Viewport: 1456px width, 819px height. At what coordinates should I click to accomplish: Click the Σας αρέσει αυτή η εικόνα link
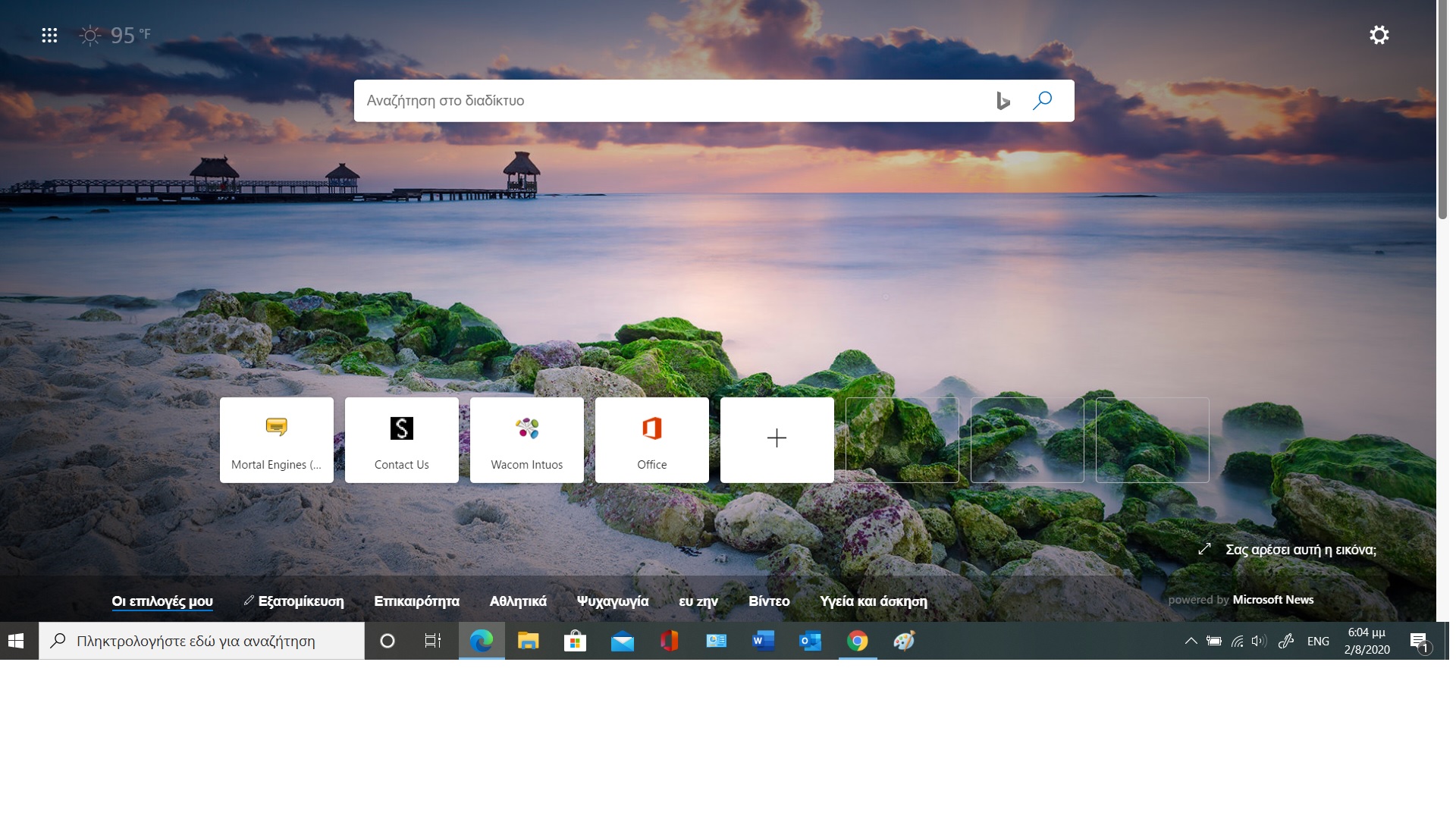pos(1301,550)
